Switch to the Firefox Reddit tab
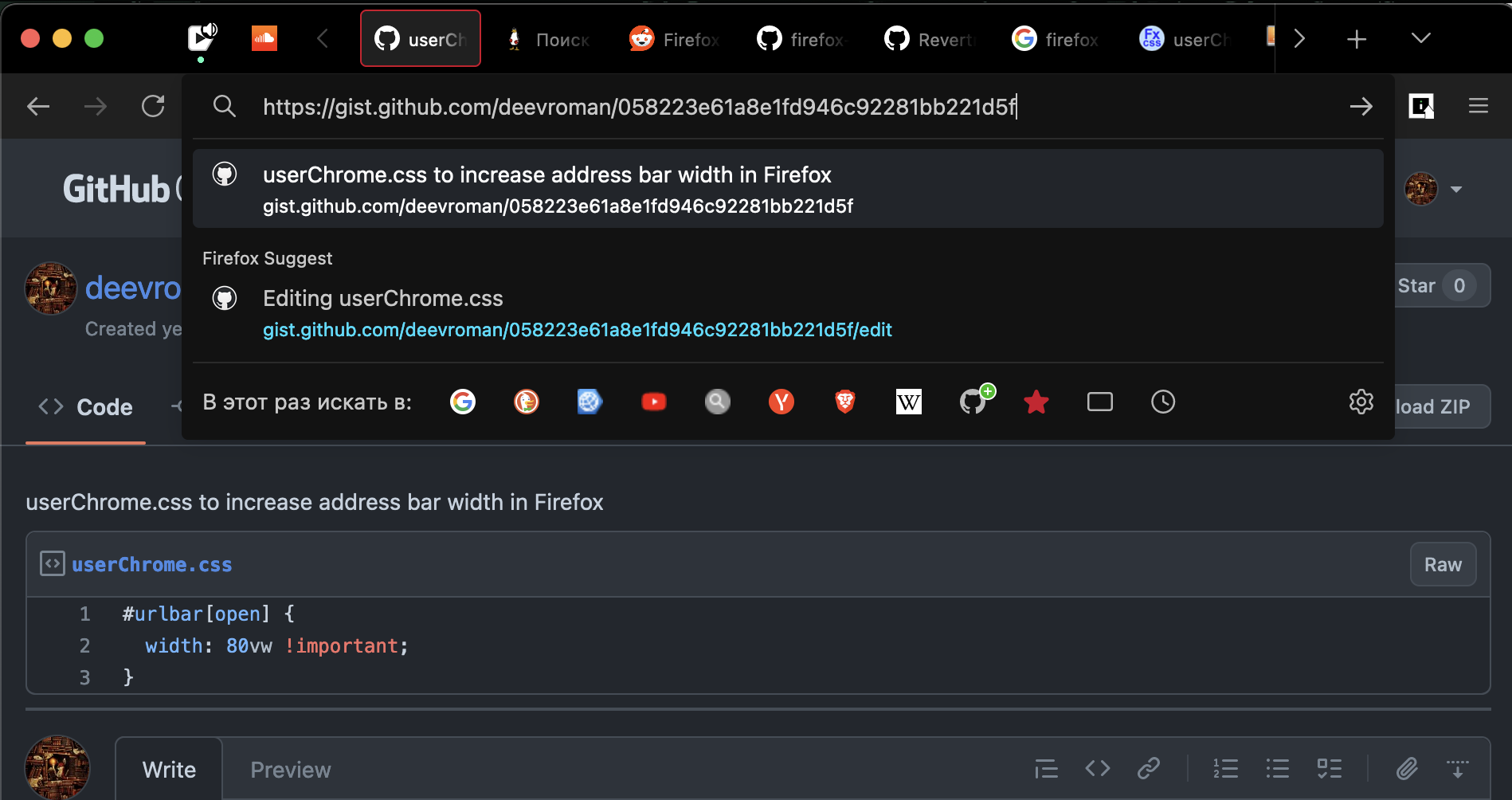This screenshot has height=800, width=1512. click(675, 38)
